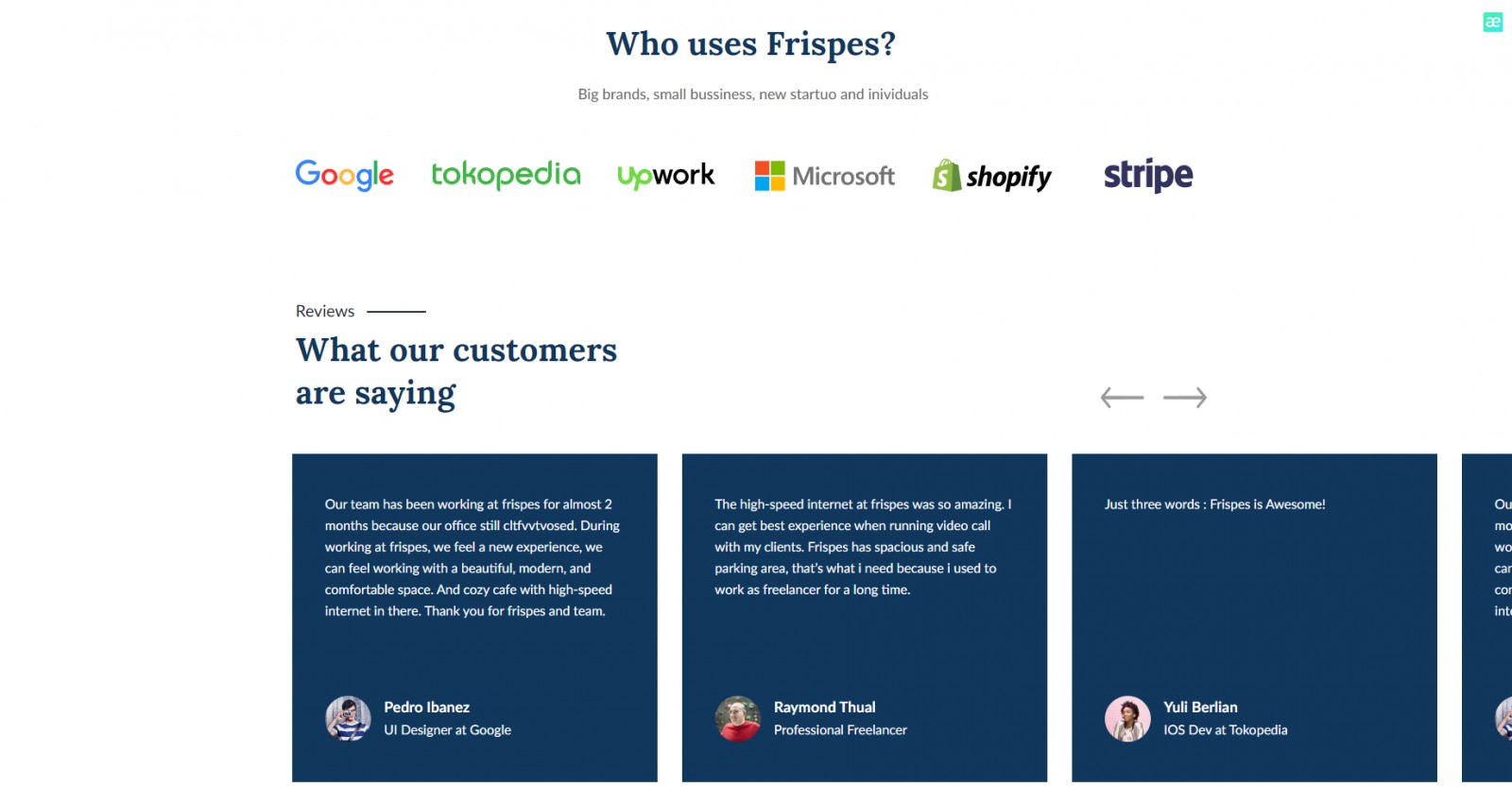Image resolution: width=1512 pixels, height=787 pixels.
Task: Select the Pedro Ibanez name text
Action: (x=426, y=708)
